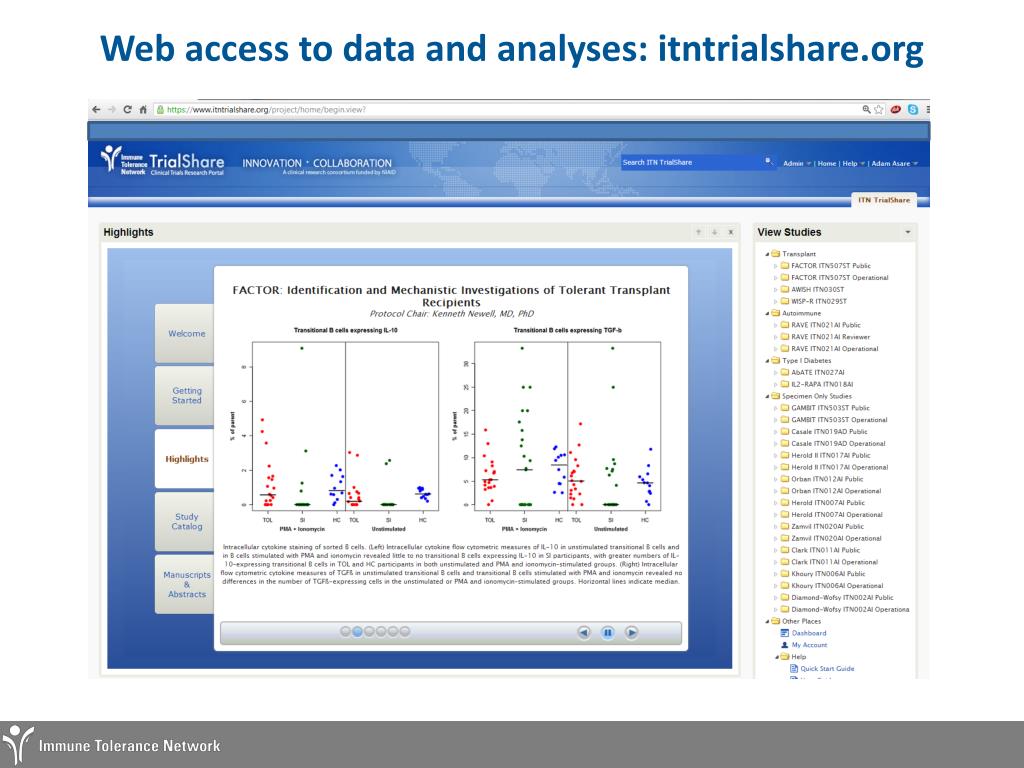
Task: Select the fifth slideshow dot
Action: 392,632
